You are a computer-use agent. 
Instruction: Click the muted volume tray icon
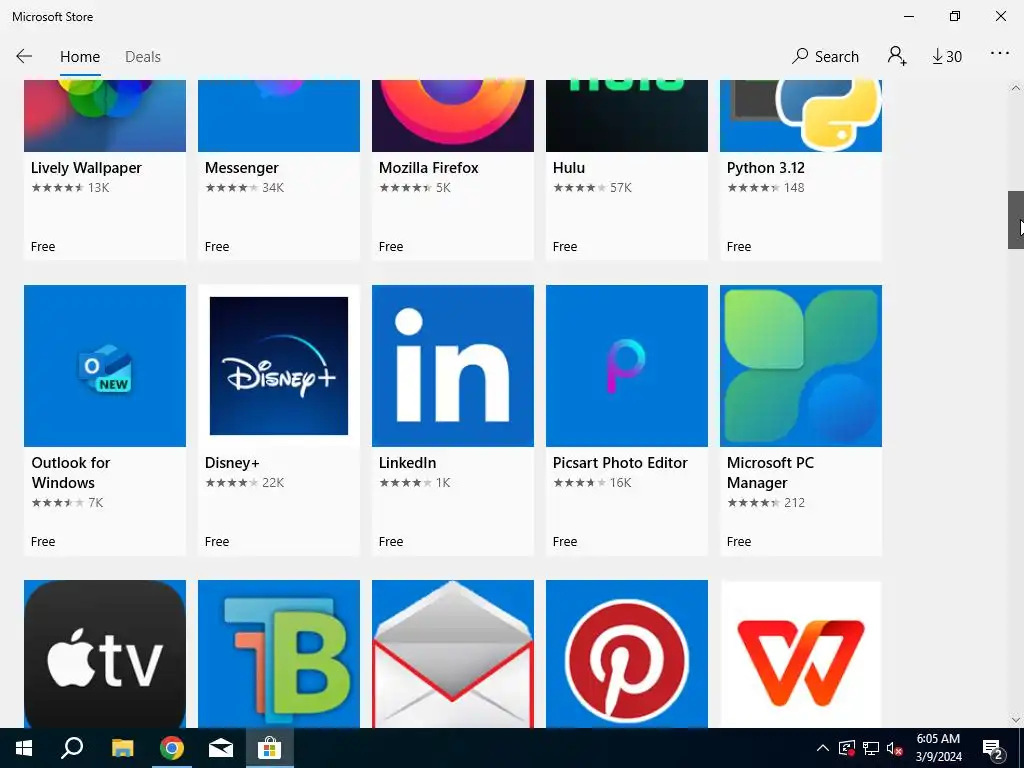coord(895,748)
